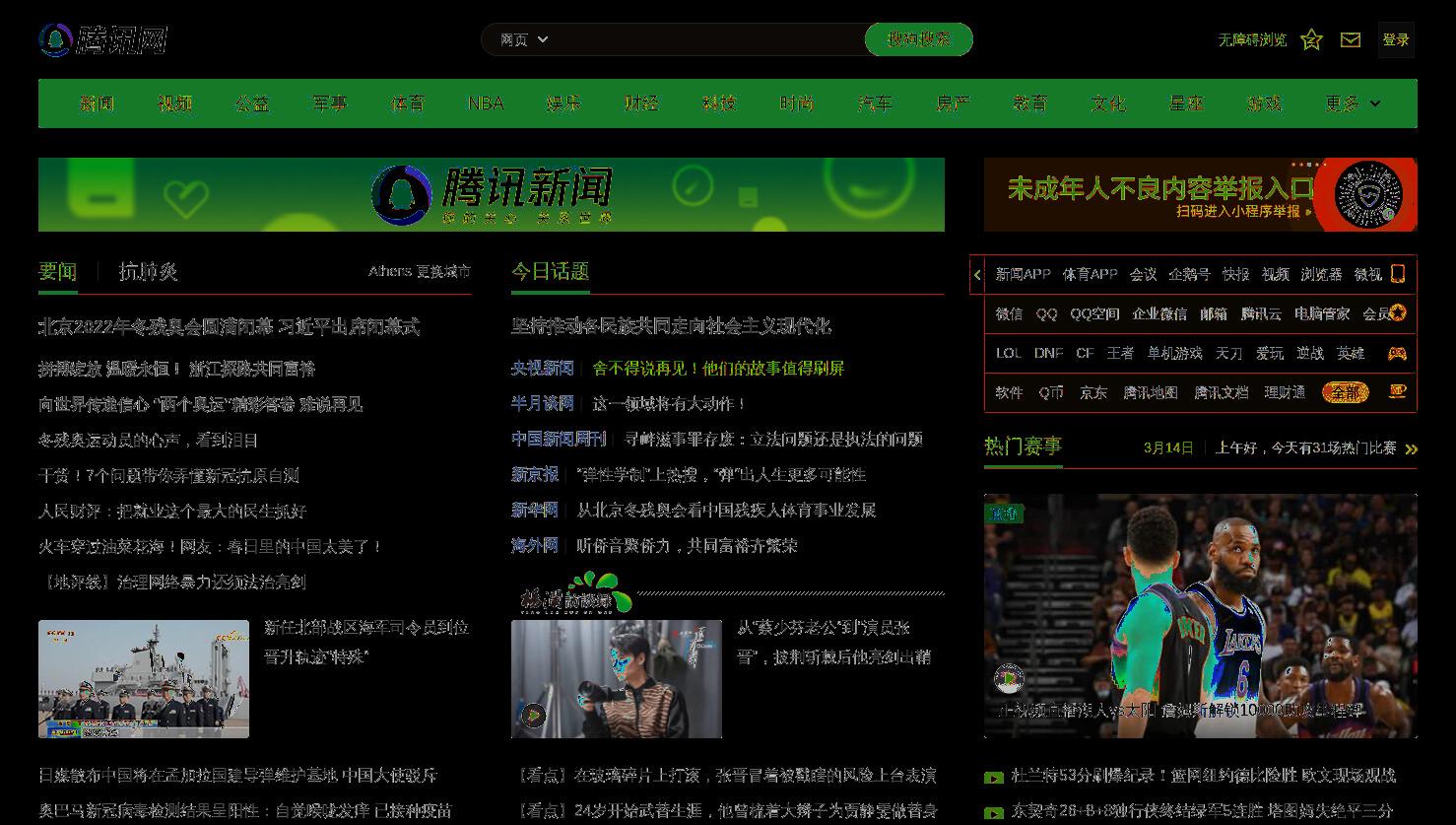1456x825 pixels.
Task: Click the video icon beside 东契奇 headline
Action: coord(994,812)
